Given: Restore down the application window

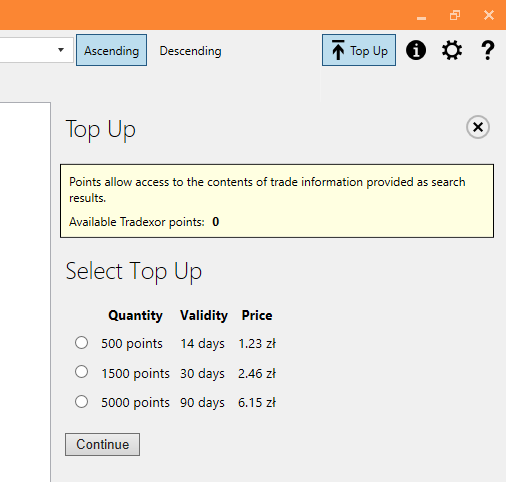Looking at the screenshot, I should (x=455, y=15).
